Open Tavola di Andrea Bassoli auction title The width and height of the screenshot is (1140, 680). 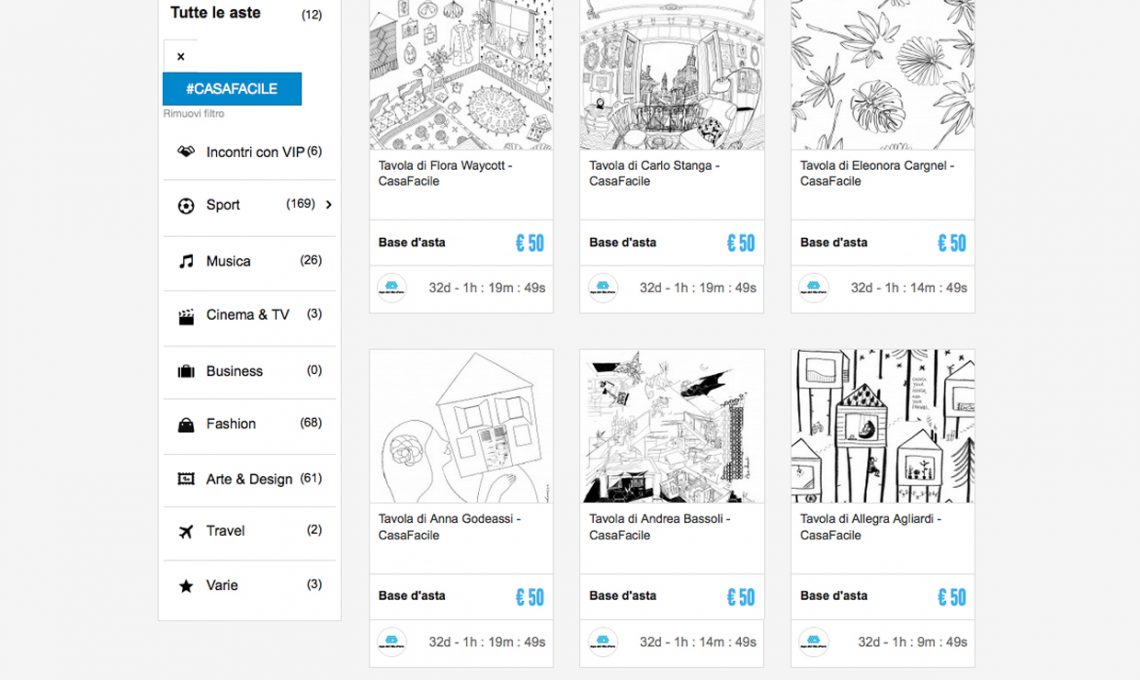tap(659, 527)
